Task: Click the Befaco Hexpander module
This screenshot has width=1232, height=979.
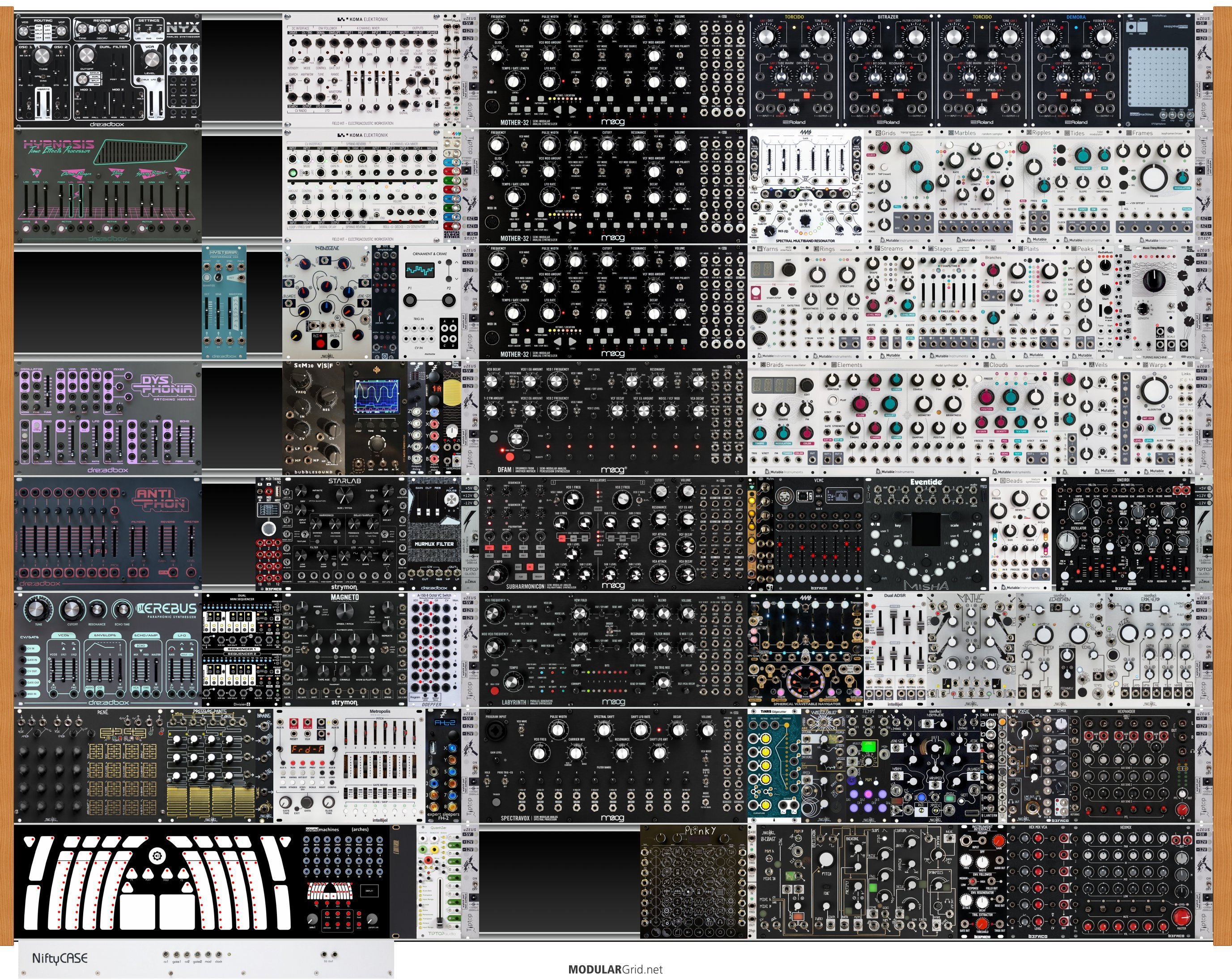Action: 1133,766
